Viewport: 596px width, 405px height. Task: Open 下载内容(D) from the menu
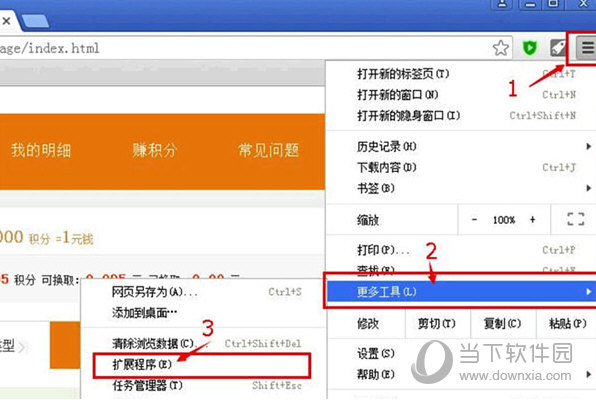(x=461, y=167)
